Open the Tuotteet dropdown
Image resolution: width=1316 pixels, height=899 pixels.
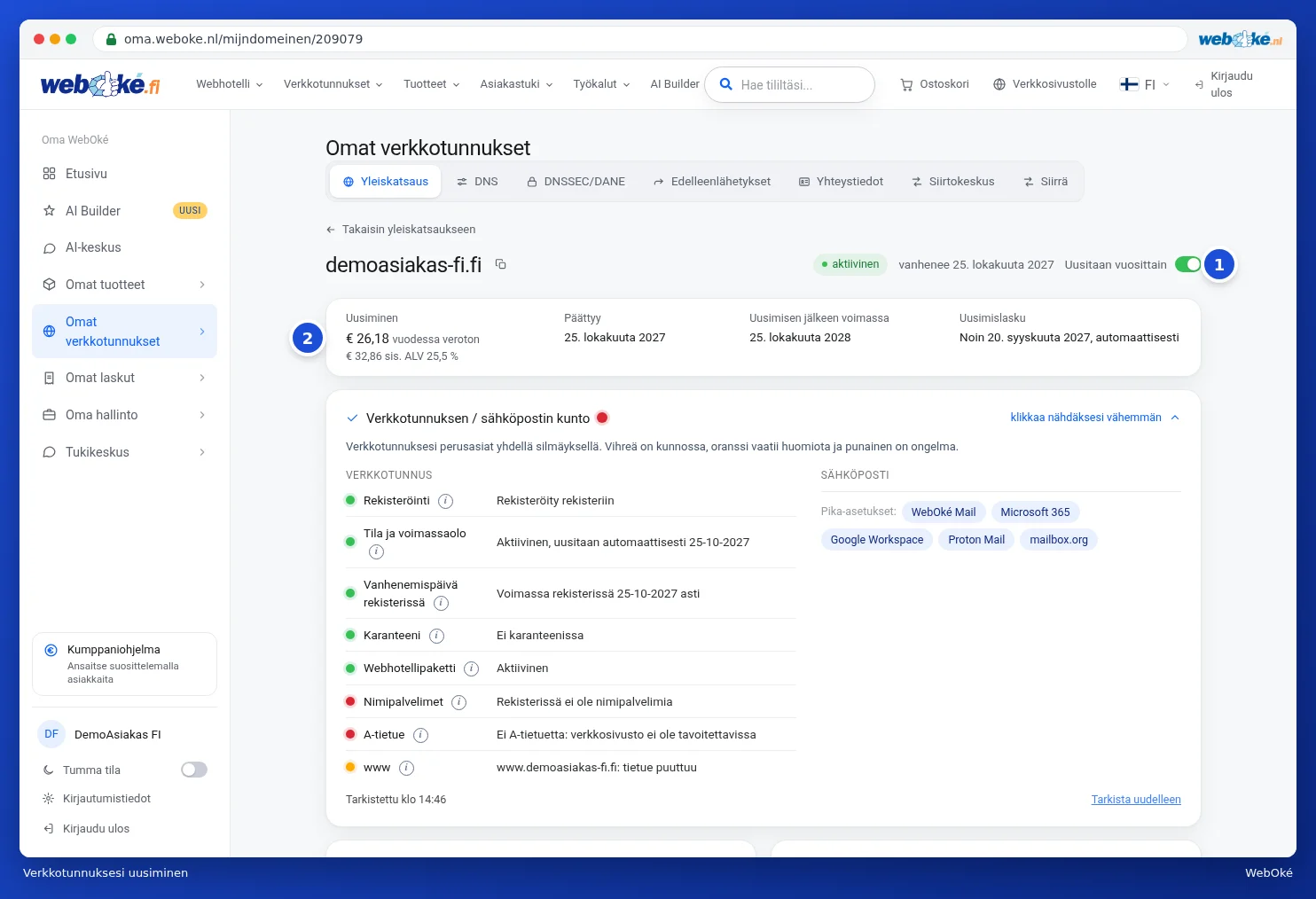(432, 84)
